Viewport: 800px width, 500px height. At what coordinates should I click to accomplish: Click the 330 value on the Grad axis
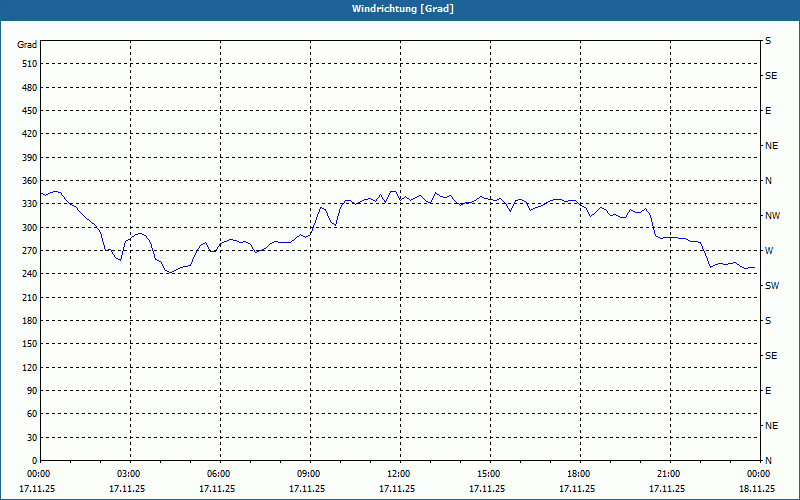(30, 204)
